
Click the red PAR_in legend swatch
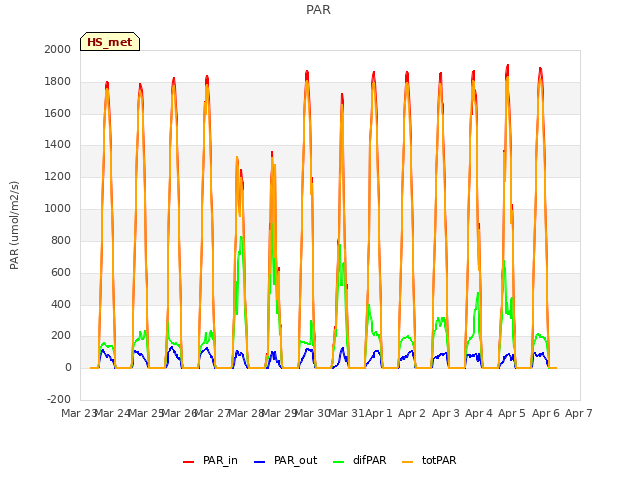pyautogui.click(x=189, y=462)
